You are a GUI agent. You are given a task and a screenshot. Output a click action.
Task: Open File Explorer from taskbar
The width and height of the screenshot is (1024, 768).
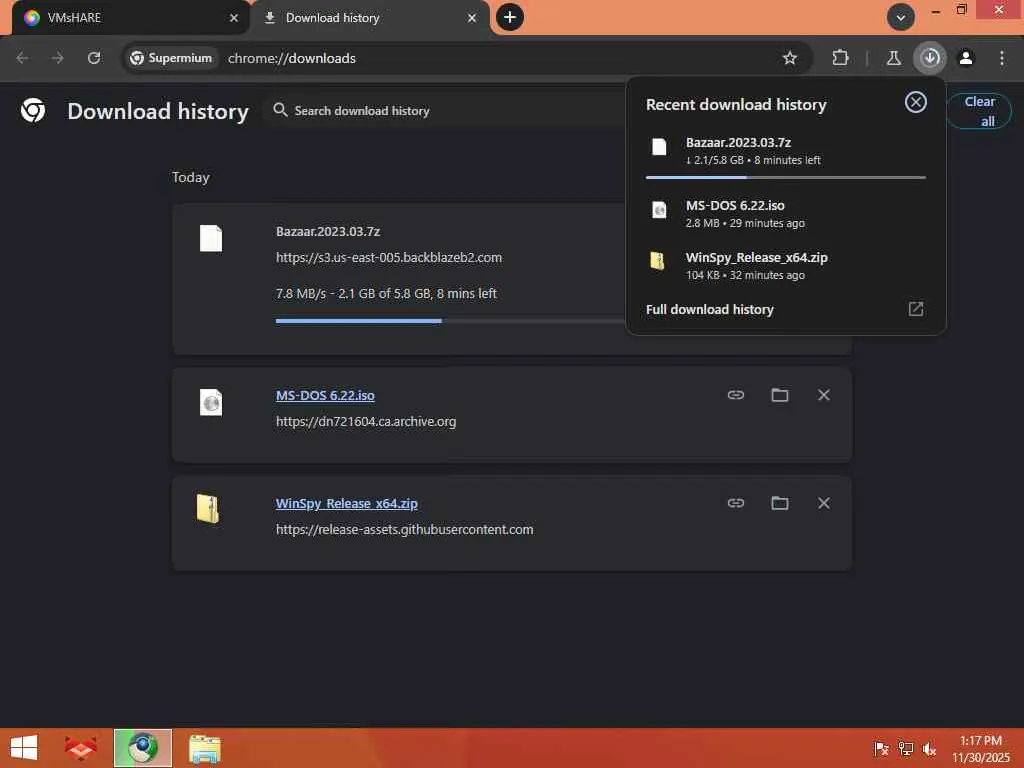[205, 748]
